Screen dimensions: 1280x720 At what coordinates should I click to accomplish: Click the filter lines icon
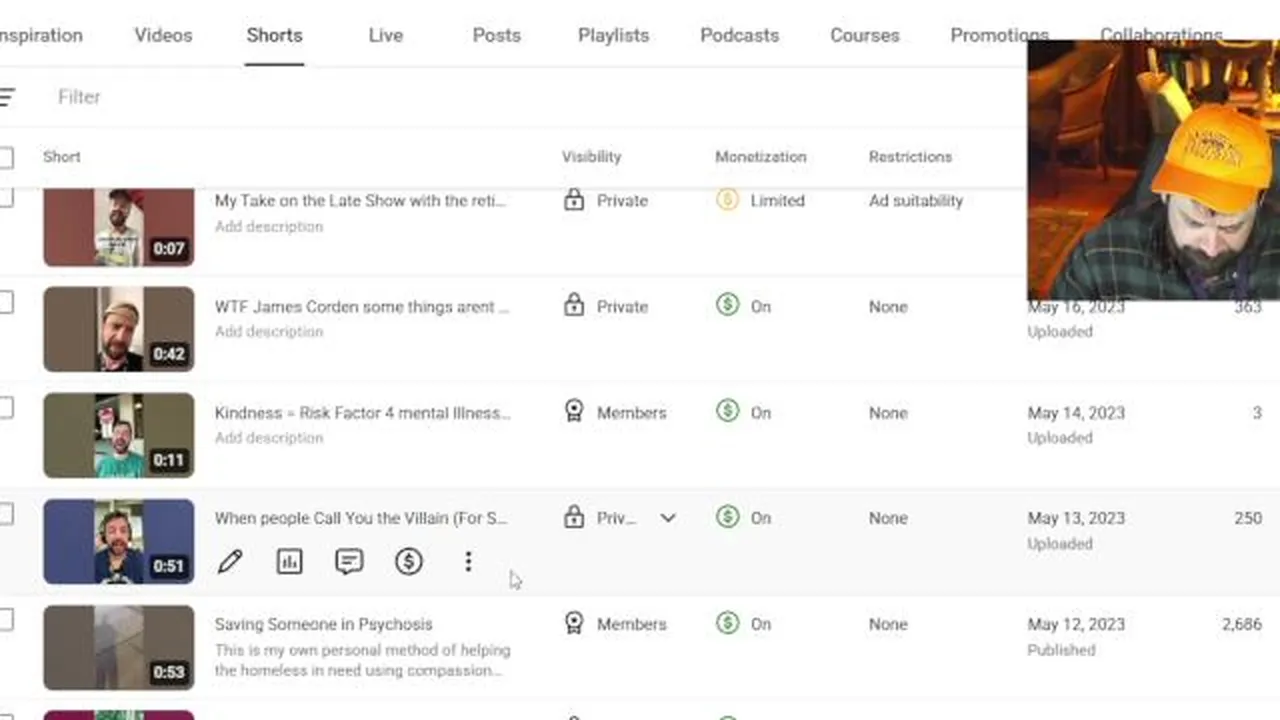click(7, 97)
